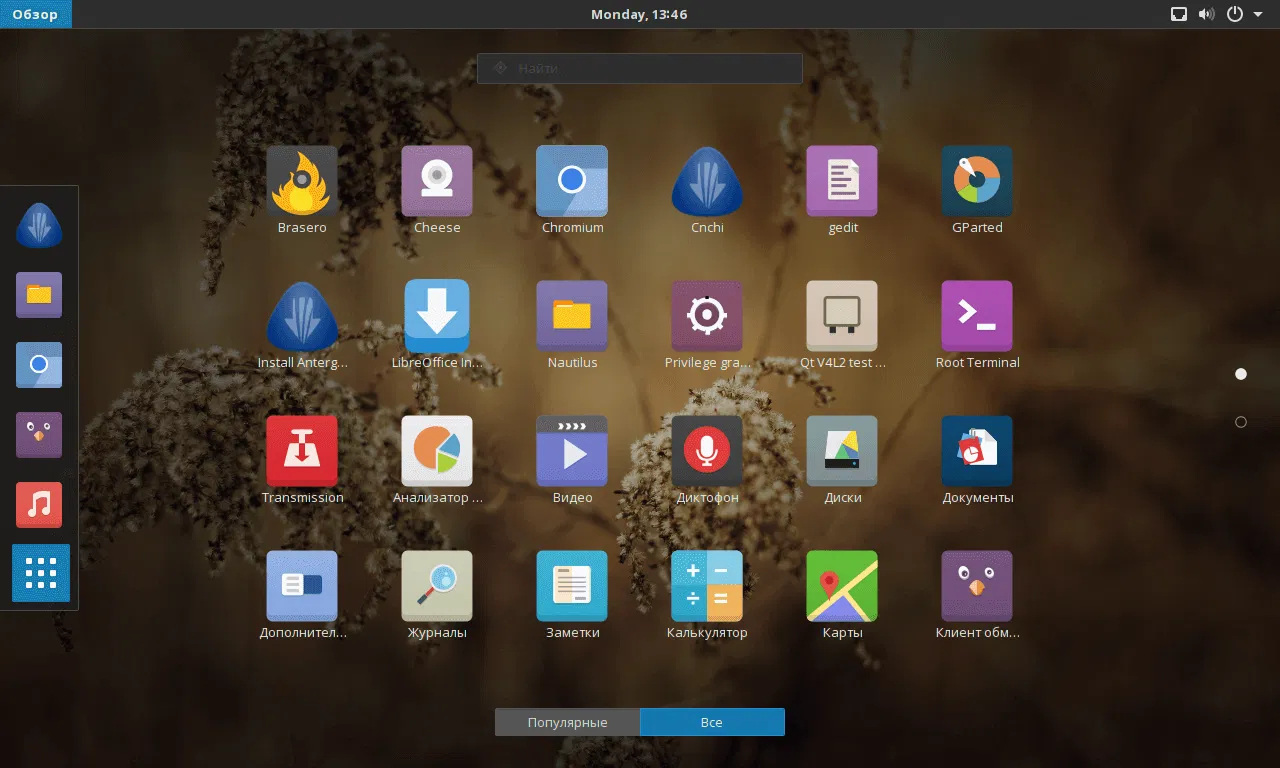Open the Qt V4L2 test utility

pos(842,316)
